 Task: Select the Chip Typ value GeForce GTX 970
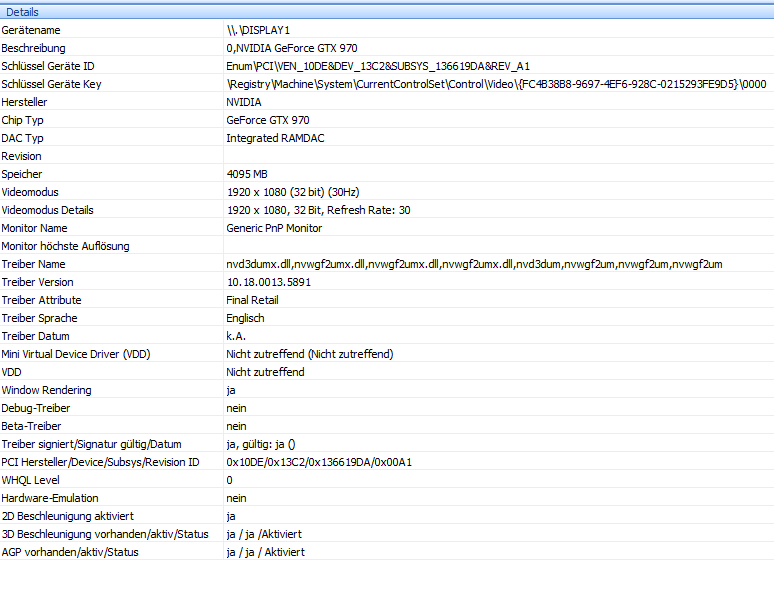click(268, 120)
